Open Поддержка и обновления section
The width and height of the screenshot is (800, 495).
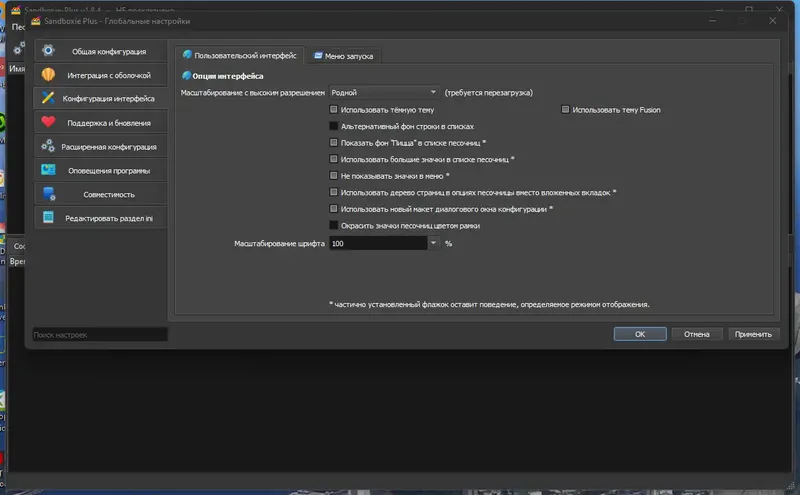coord(101,122)
